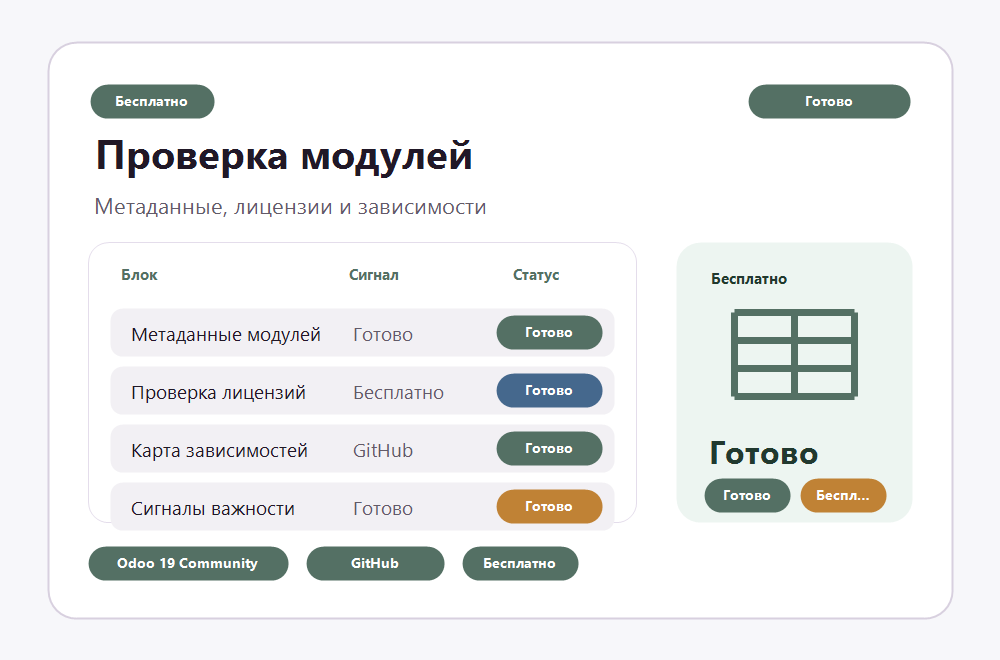Click the large Готово heading in side card

pyautogui.click(x=763, y=453)
